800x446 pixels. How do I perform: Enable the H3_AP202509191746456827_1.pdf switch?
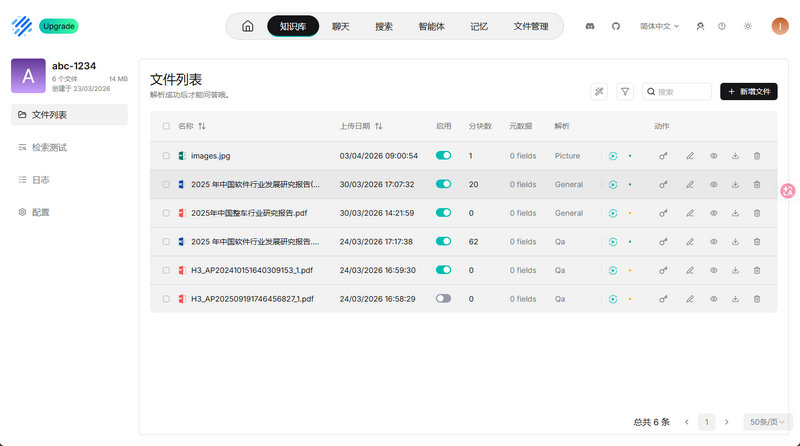pyautogui.click(x=443, y=299)
